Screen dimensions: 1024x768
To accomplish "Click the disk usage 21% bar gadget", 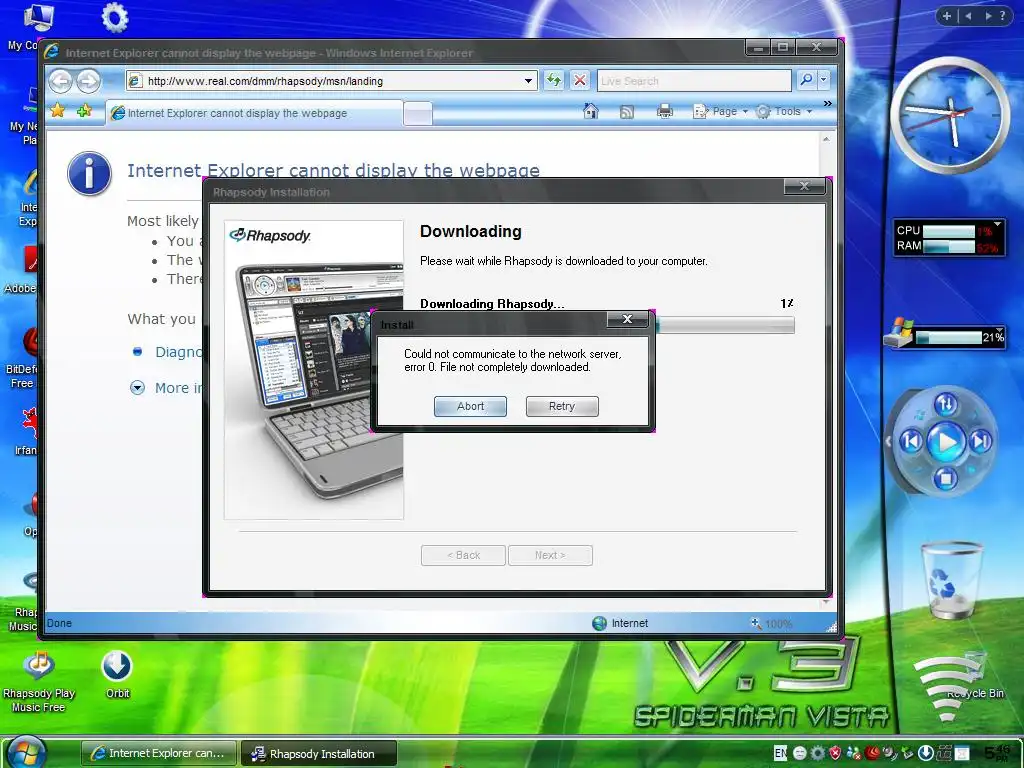I will 944,335.
